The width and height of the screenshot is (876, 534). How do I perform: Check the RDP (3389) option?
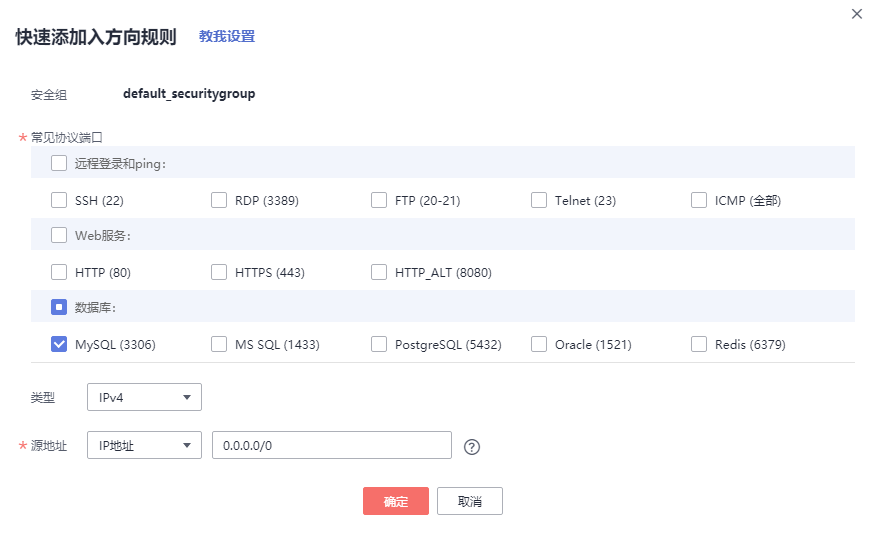[219, 200]
